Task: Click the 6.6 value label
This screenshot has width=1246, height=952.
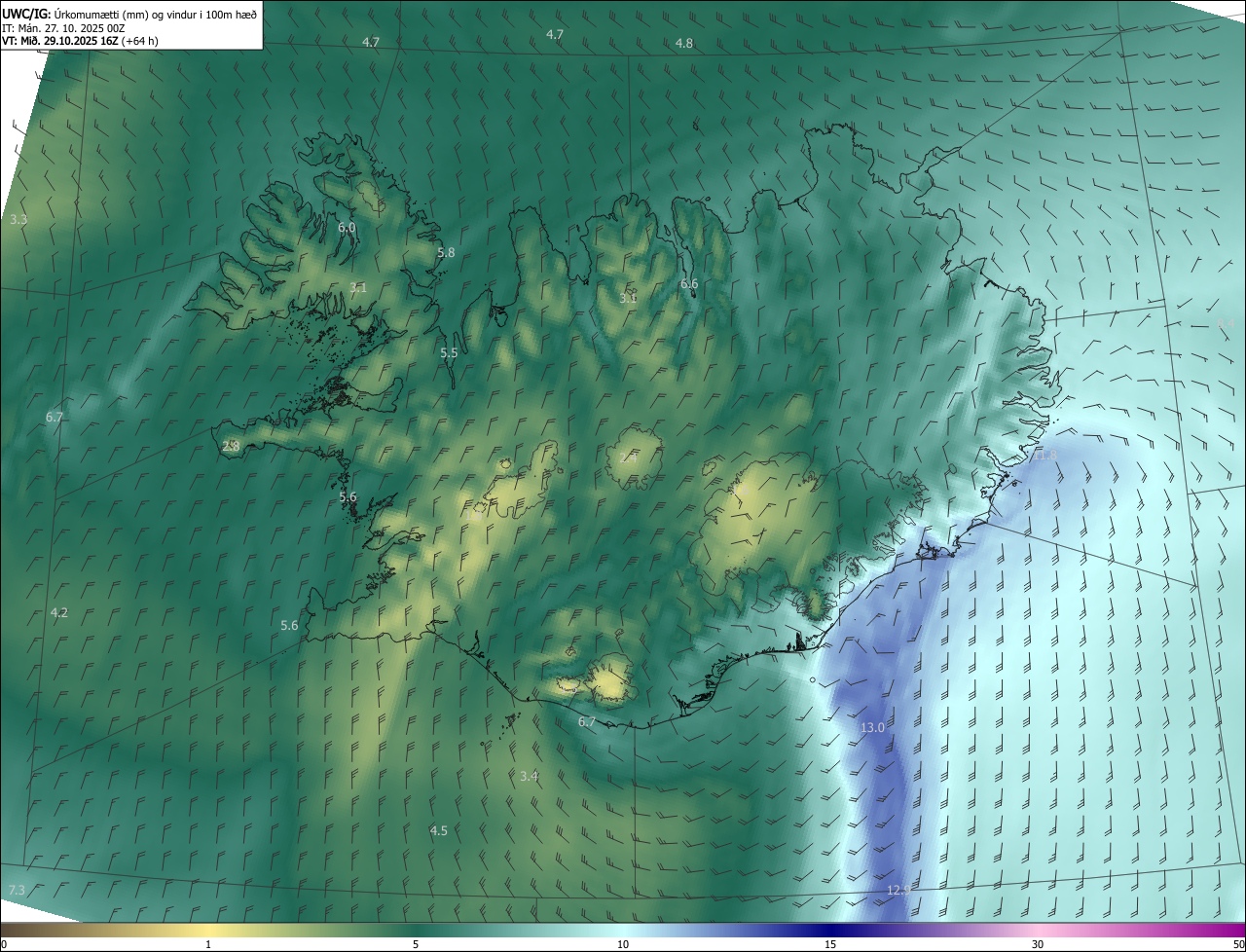Action: [x=689, y=284]
